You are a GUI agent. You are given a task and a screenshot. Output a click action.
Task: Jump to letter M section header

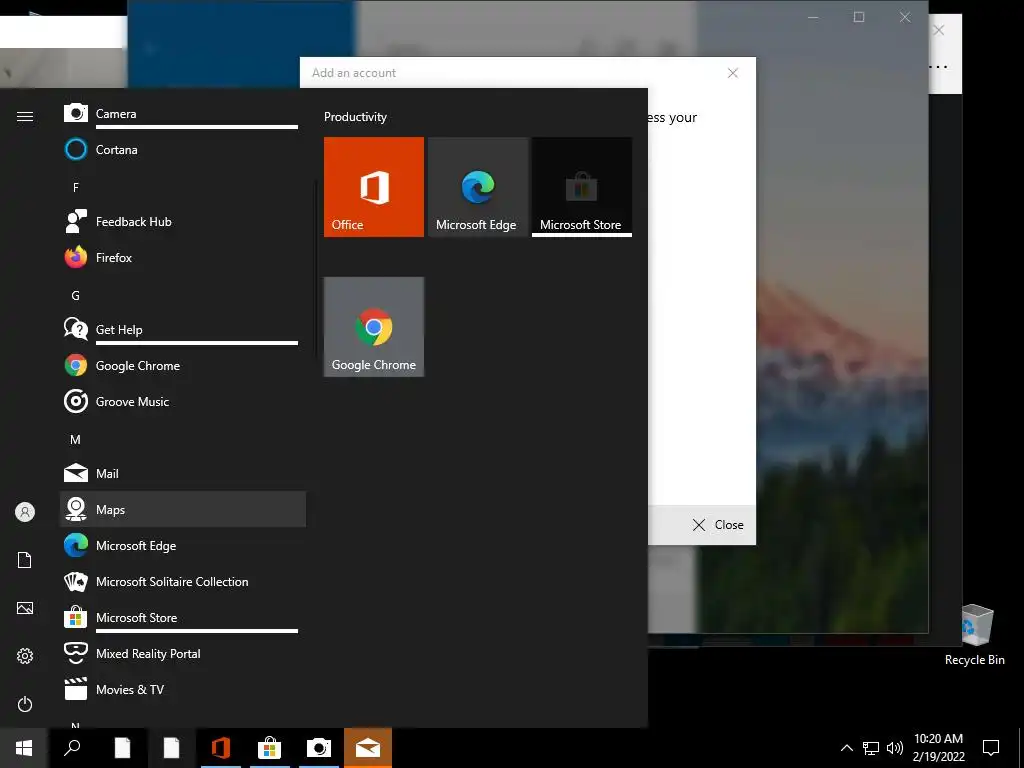tap(76, 440)
